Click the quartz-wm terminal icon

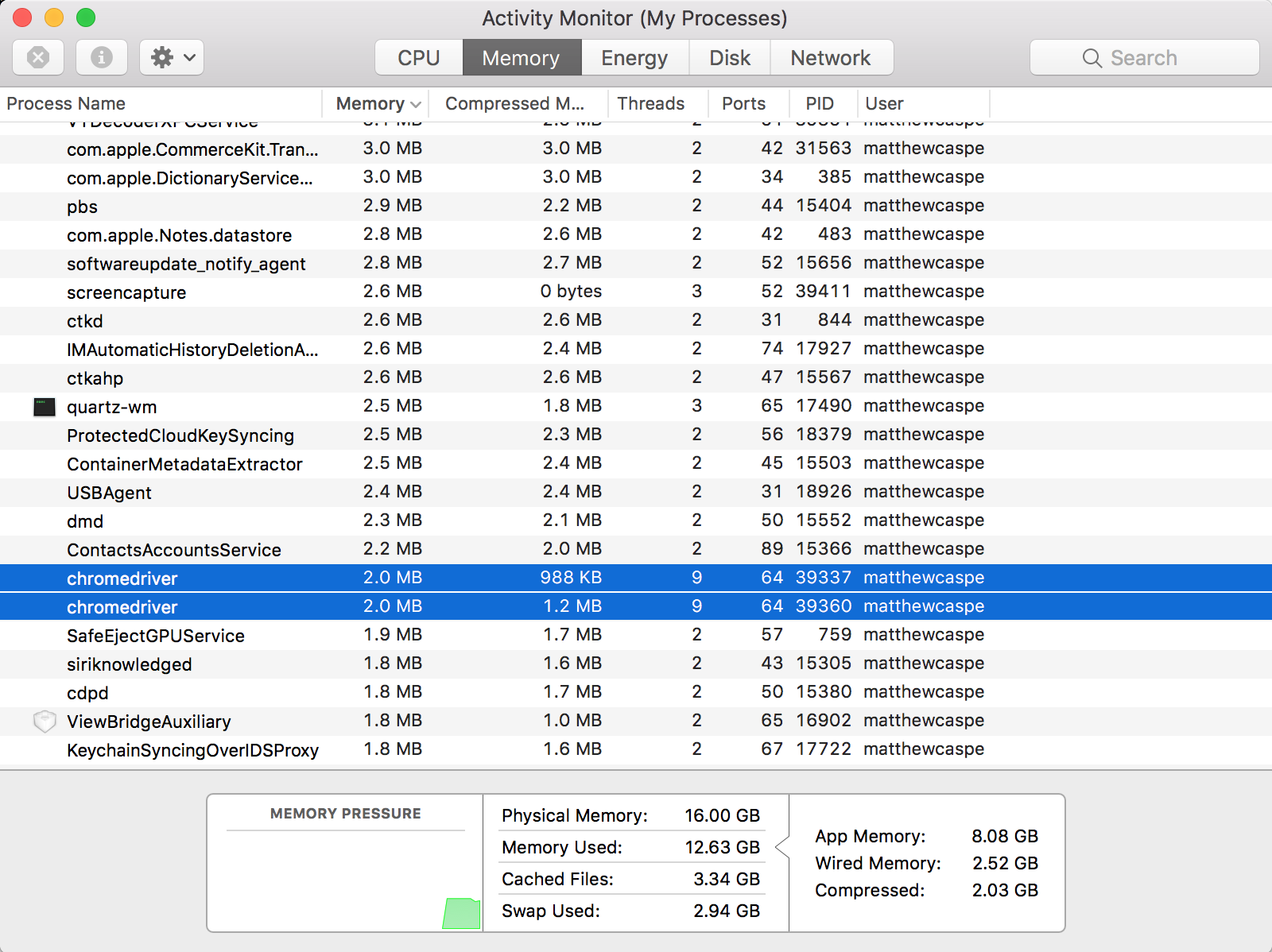coord(45,407)
